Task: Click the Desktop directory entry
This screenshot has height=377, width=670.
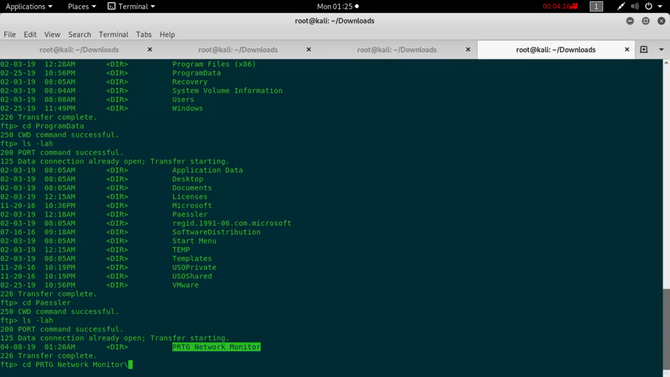Action: pos(188,179)
